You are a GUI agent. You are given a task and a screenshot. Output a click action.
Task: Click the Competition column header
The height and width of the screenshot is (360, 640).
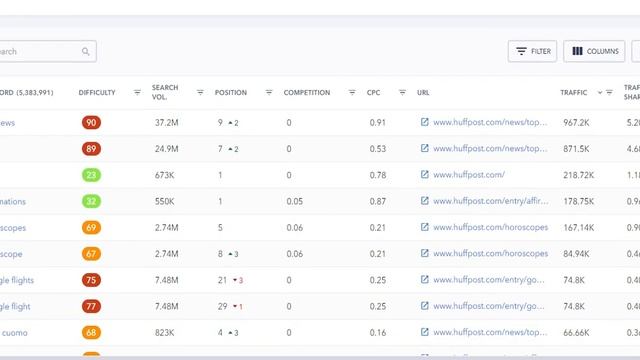pyautogui.click(x=307, y=93)
